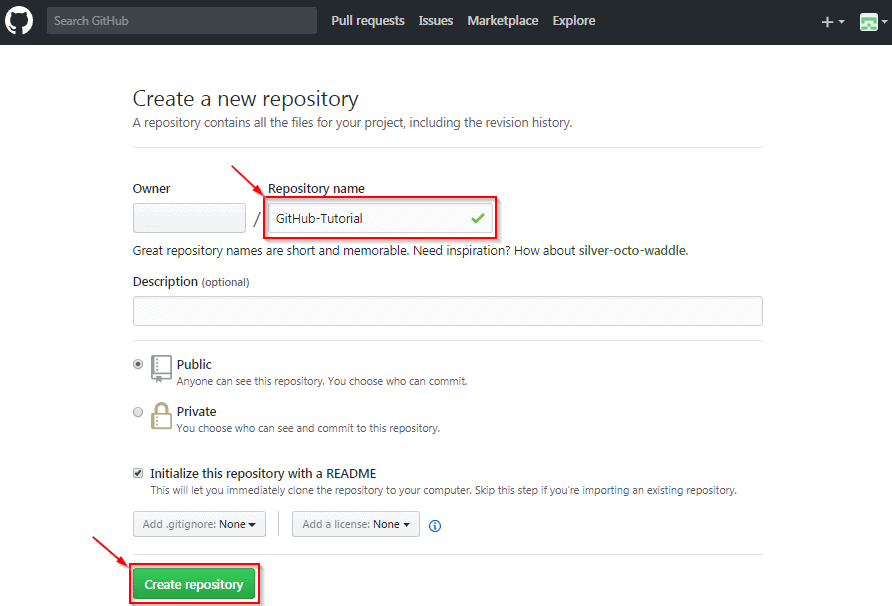The image size is (892, 606).
Task: Uncheck Initialize this repository with a README
Action: 139,473
